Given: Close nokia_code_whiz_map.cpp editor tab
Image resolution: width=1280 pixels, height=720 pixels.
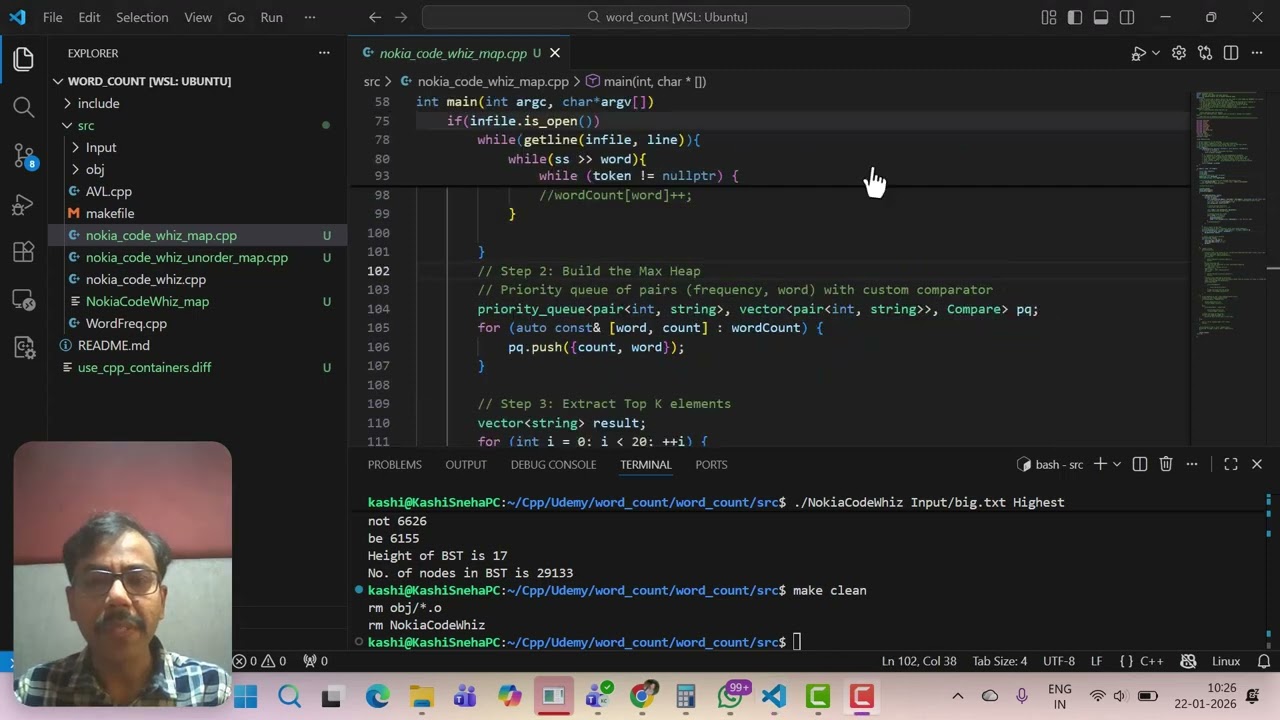Looking at the screenshot, I should pyautogui.click(x=555, y=53).
